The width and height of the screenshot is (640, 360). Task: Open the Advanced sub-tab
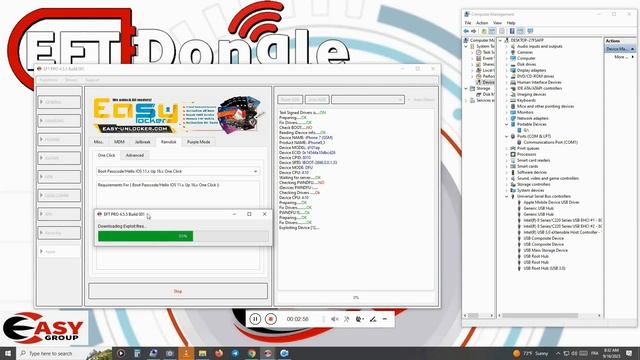pos(135,156)
